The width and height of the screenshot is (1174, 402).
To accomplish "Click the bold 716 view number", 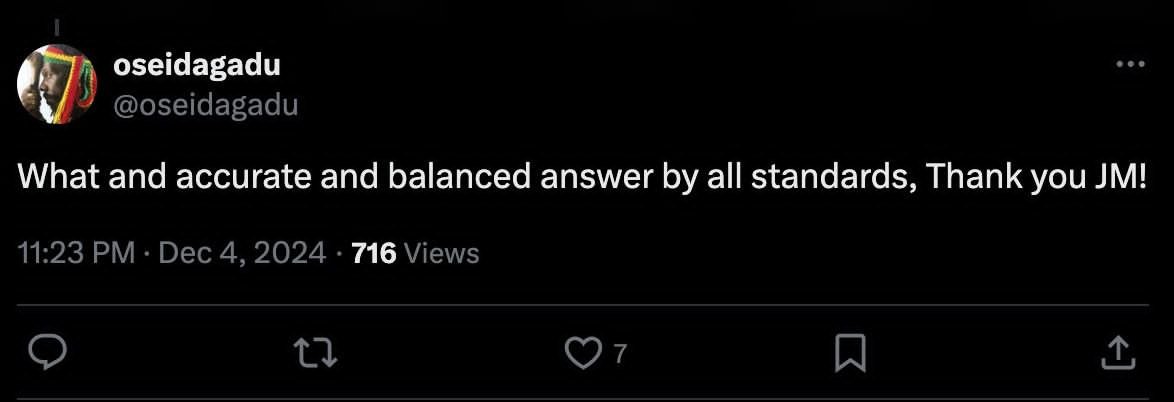I will point(374,253).
